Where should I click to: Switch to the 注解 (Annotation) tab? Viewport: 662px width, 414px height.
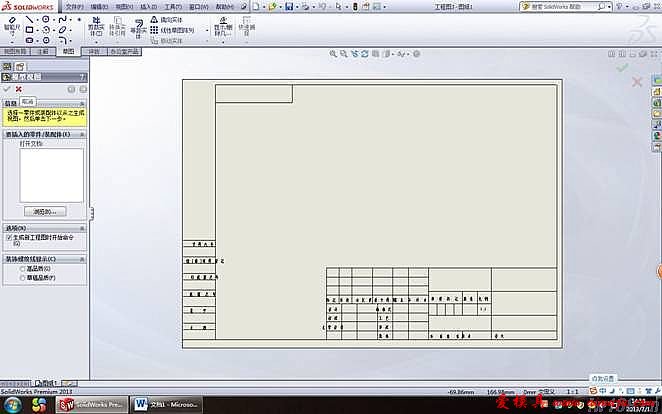pyautogui.click(x=43, y=50)
